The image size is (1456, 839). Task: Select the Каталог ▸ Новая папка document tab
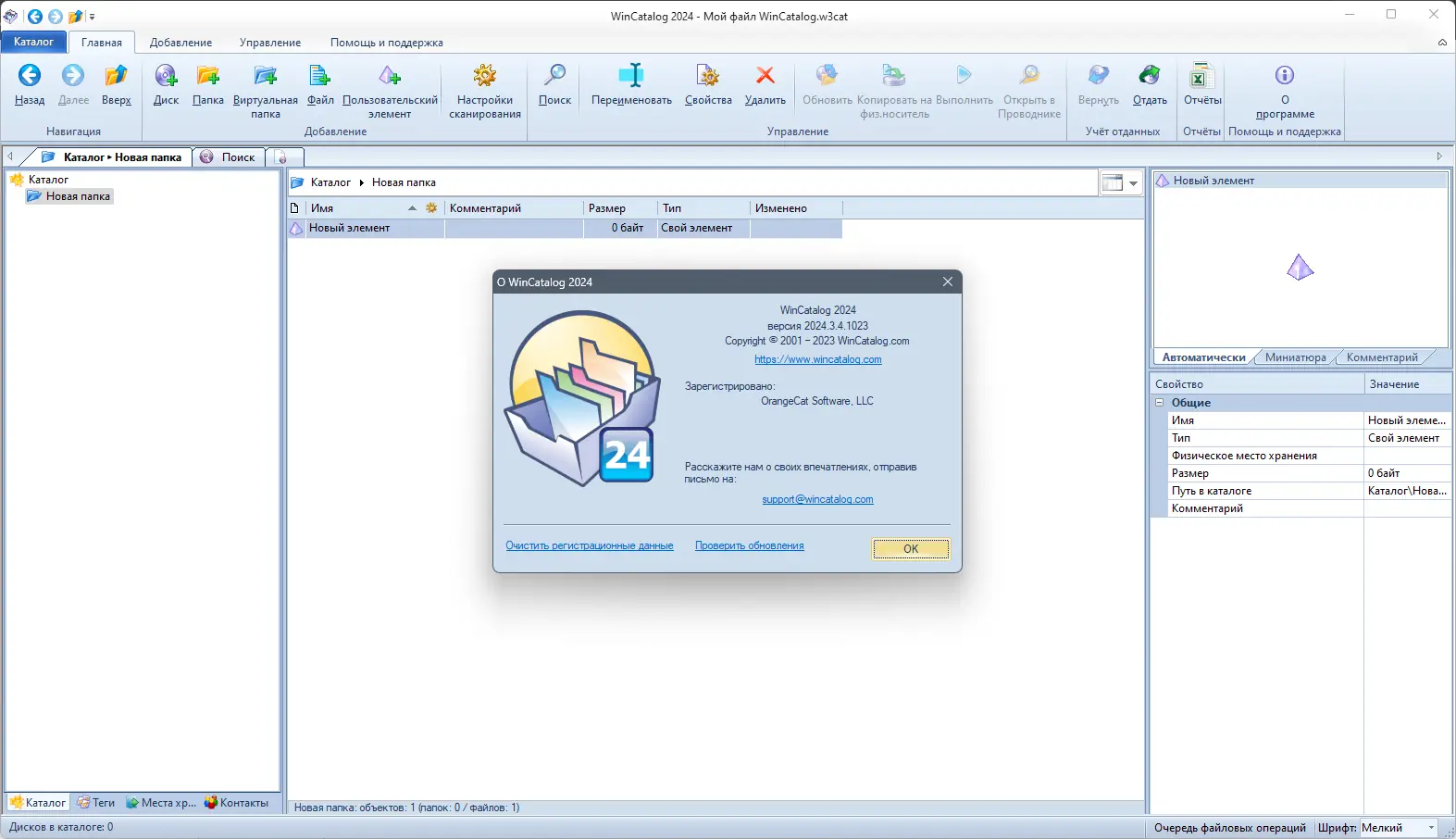click(x=113, y=157)
